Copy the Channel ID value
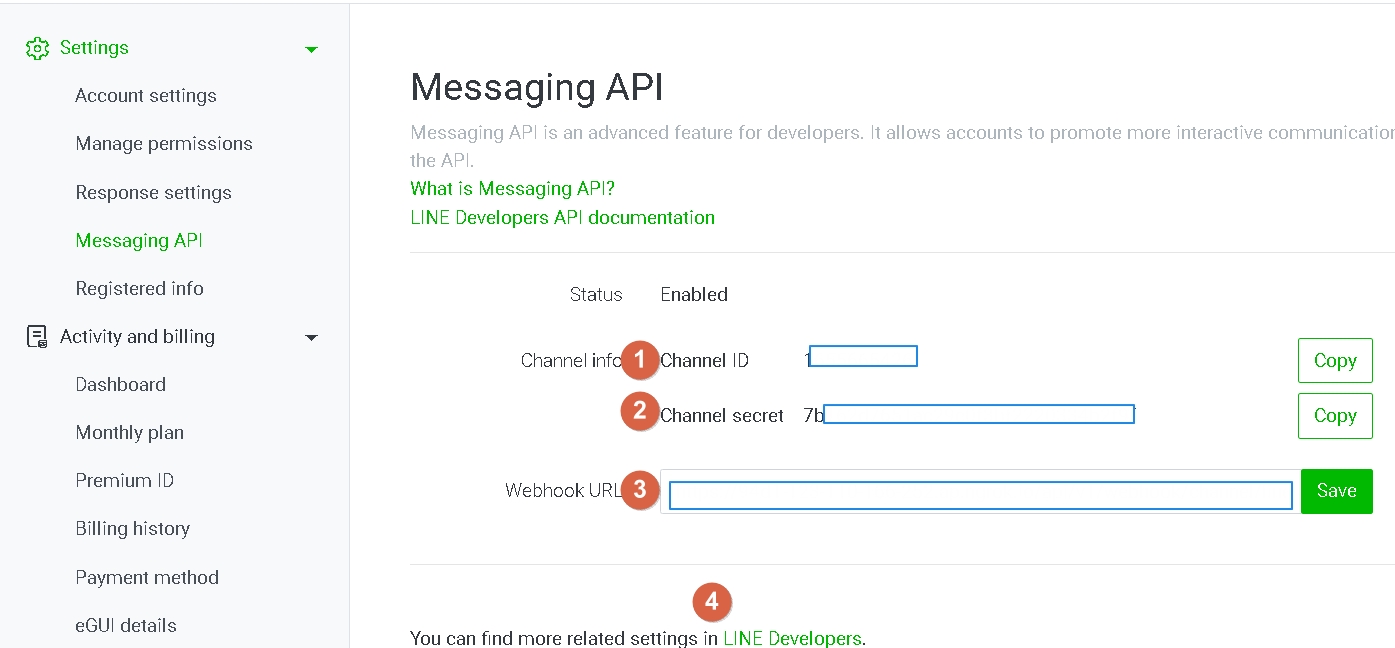The image size is (1395, 648). 1334,361
